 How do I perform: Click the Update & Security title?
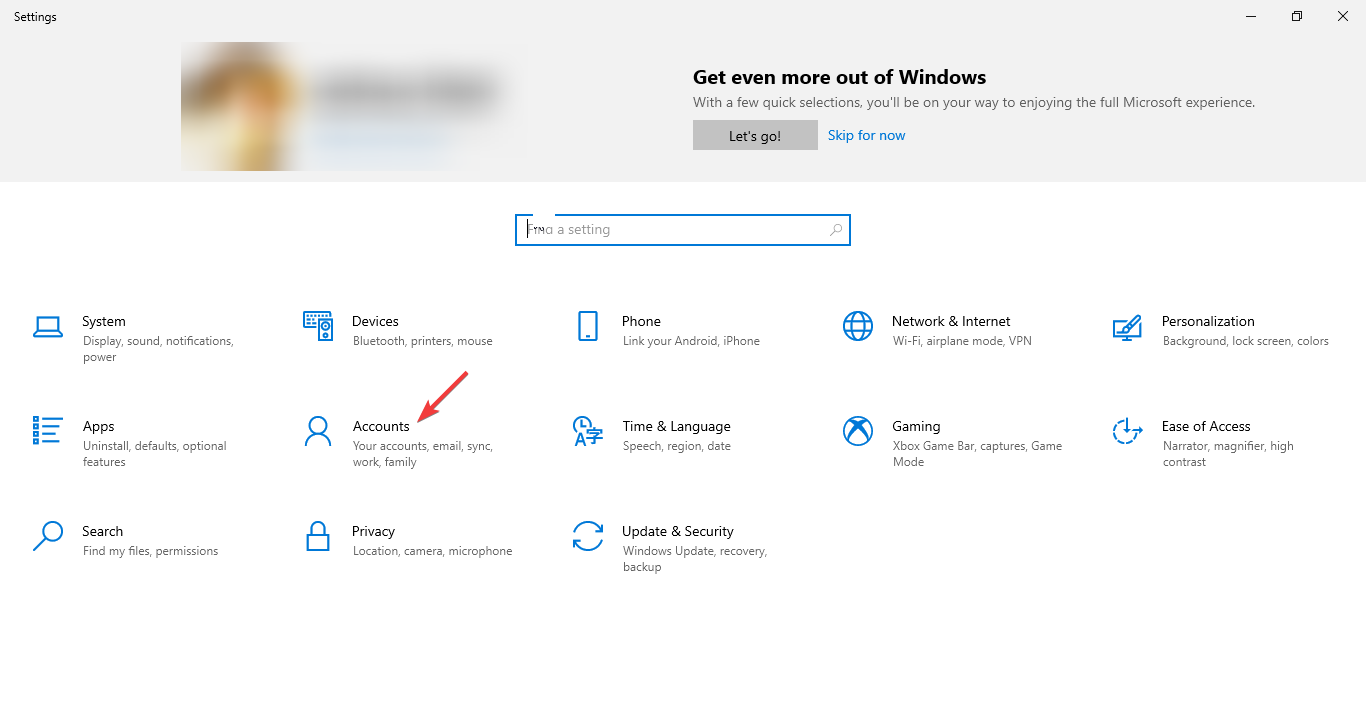678,531
